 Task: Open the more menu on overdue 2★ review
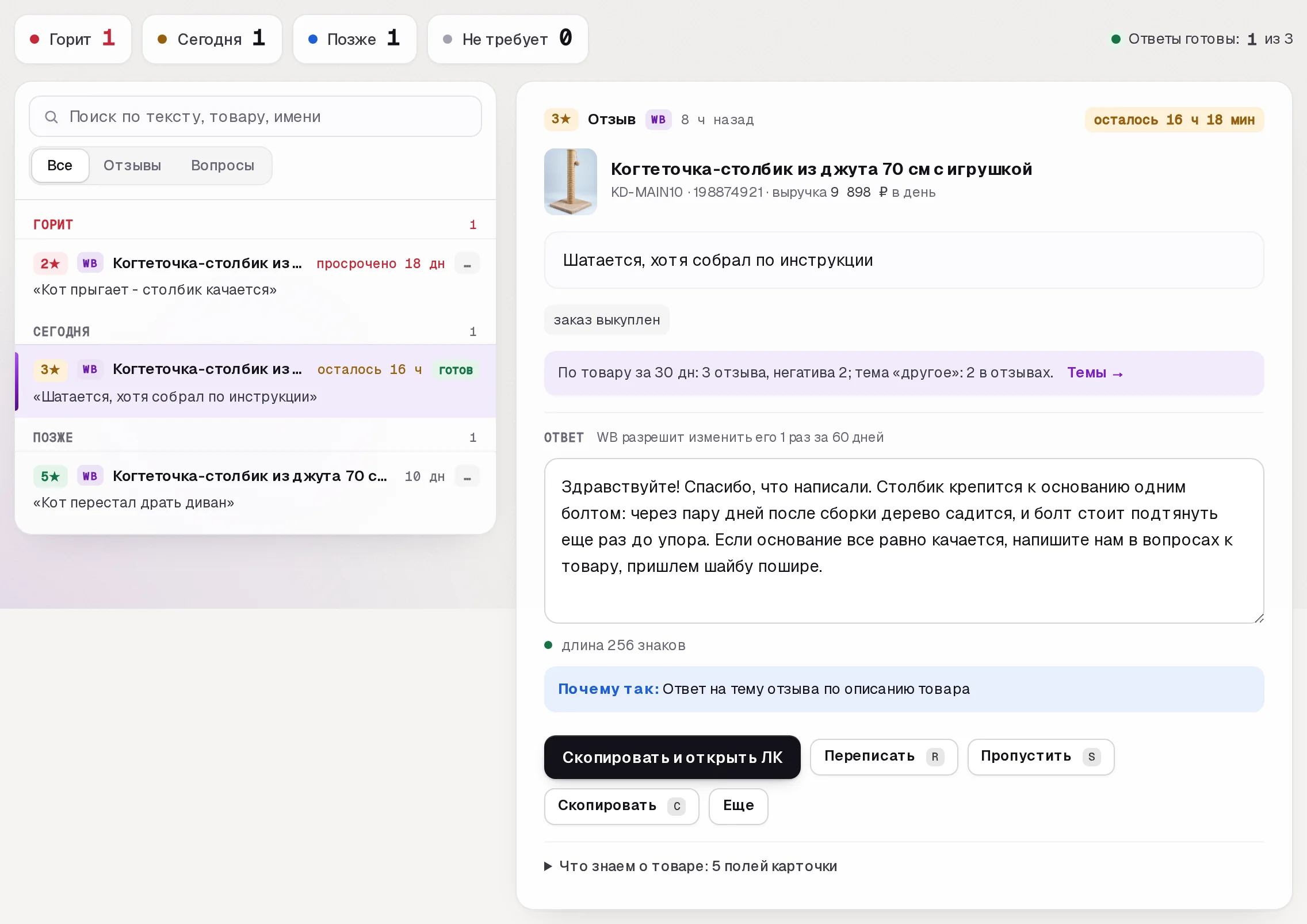(467, 264)
